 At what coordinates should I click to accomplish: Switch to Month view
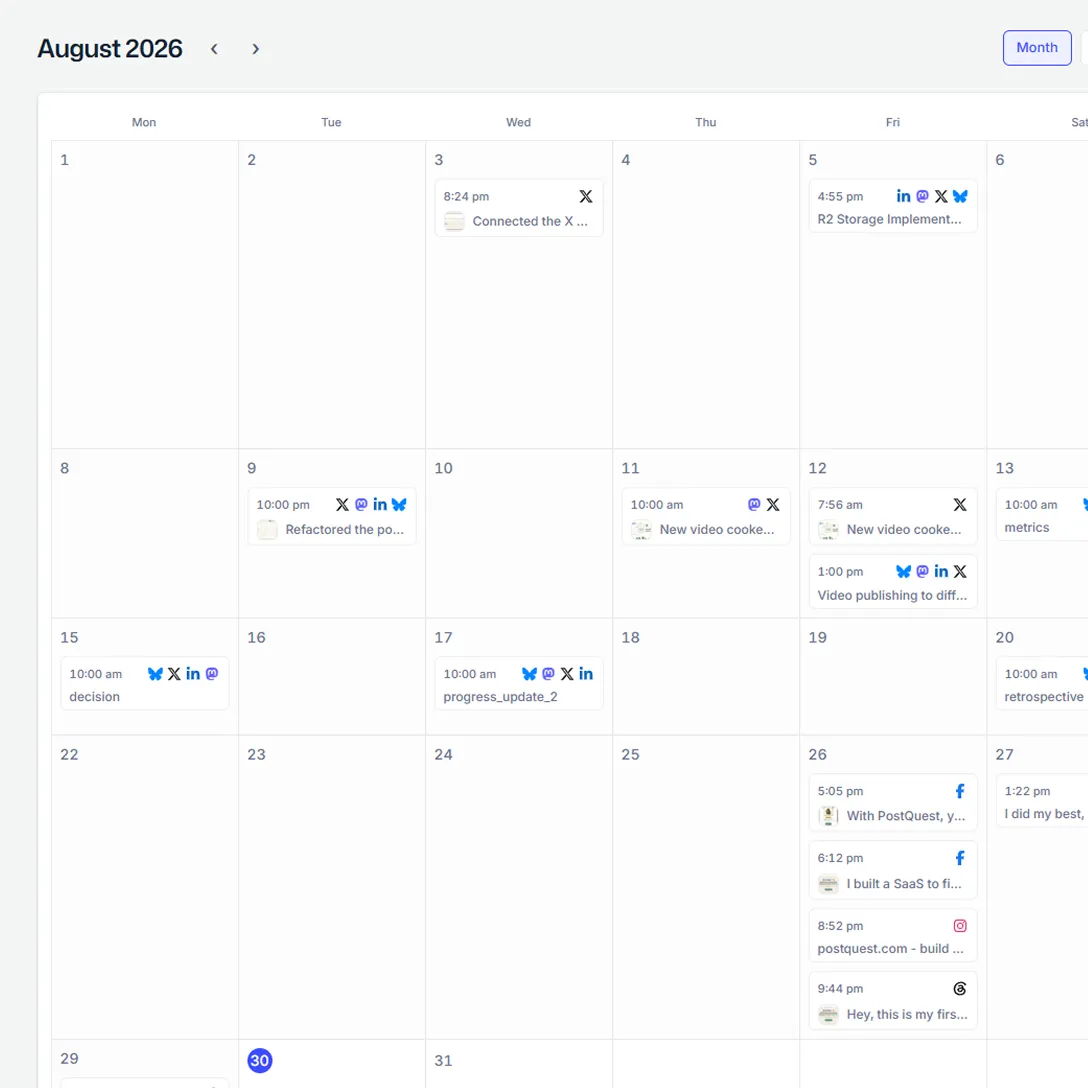(1037, 48)
